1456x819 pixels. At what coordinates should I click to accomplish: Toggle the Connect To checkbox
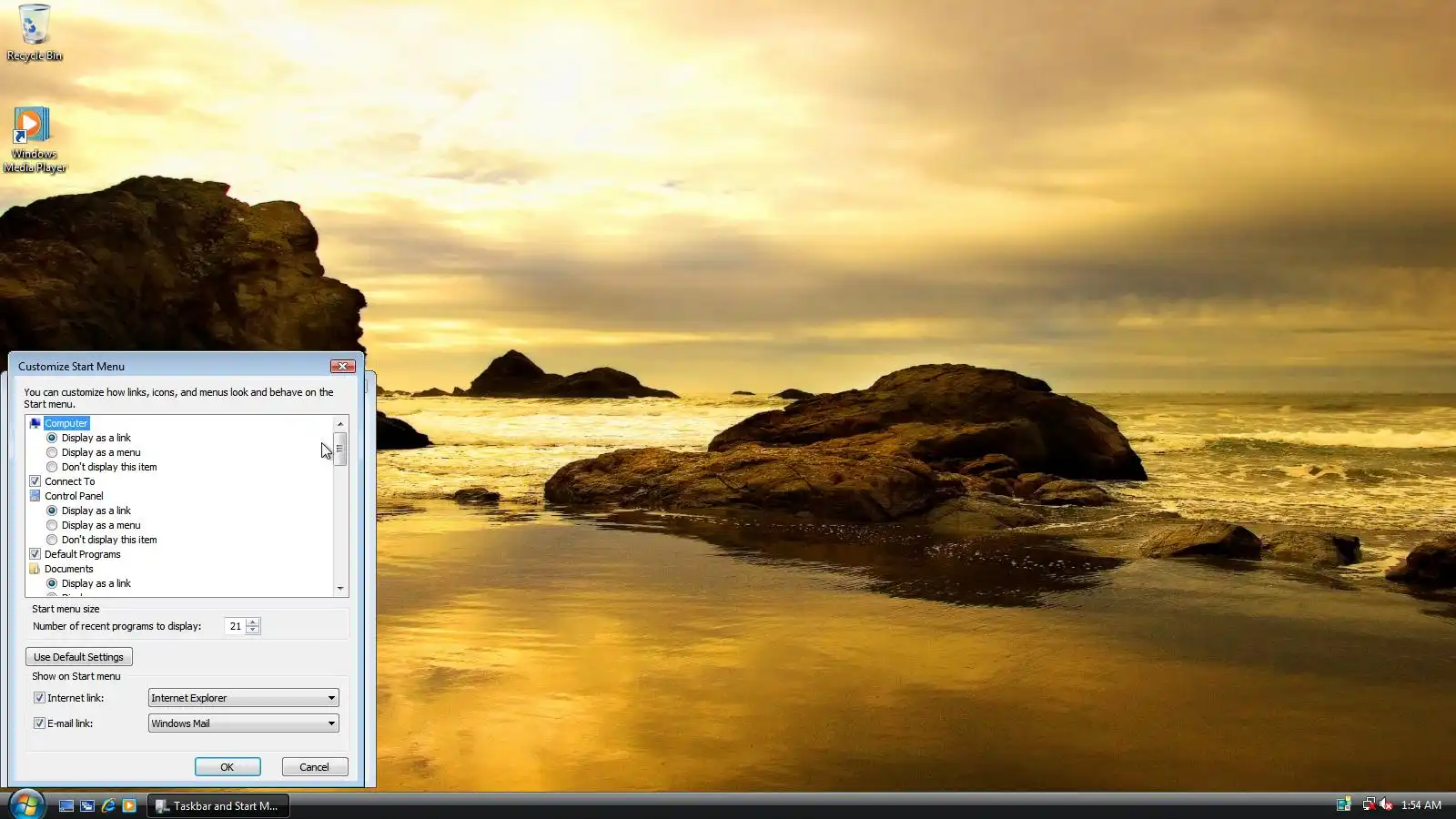[x=35, y=481]
